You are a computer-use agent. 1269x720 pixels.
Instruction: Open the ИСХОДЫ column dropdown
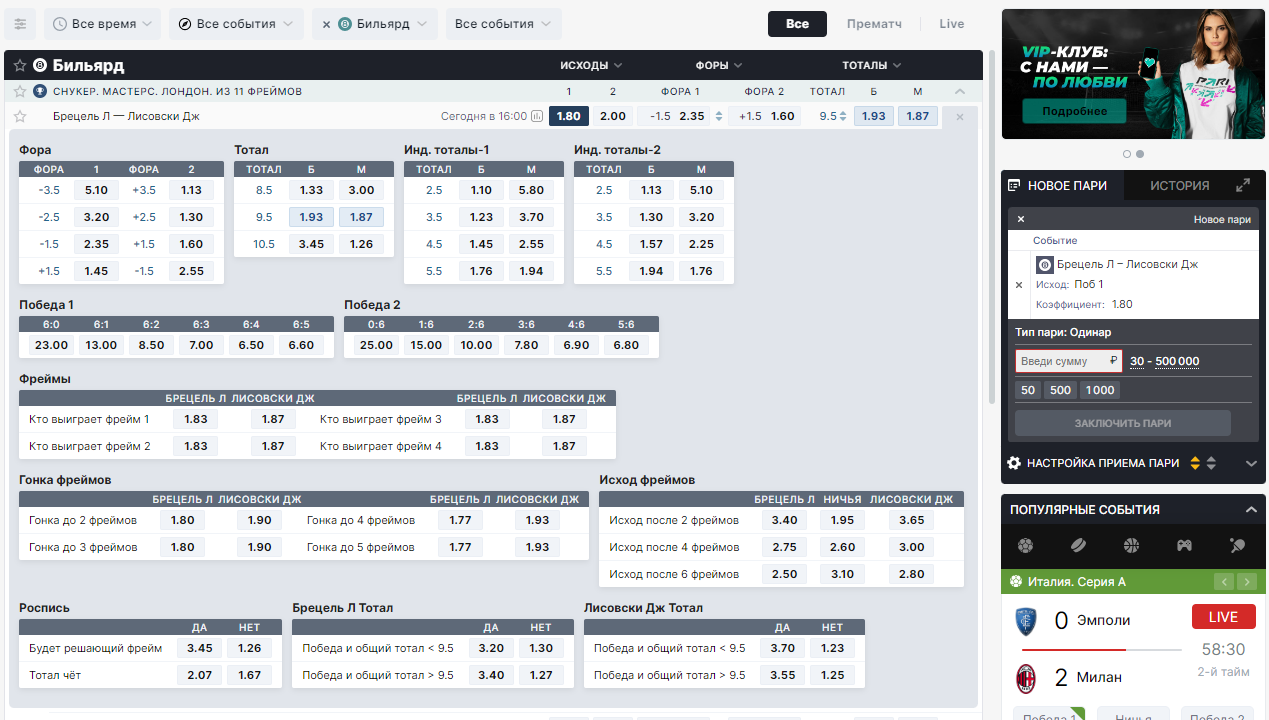tap(591, 66)
